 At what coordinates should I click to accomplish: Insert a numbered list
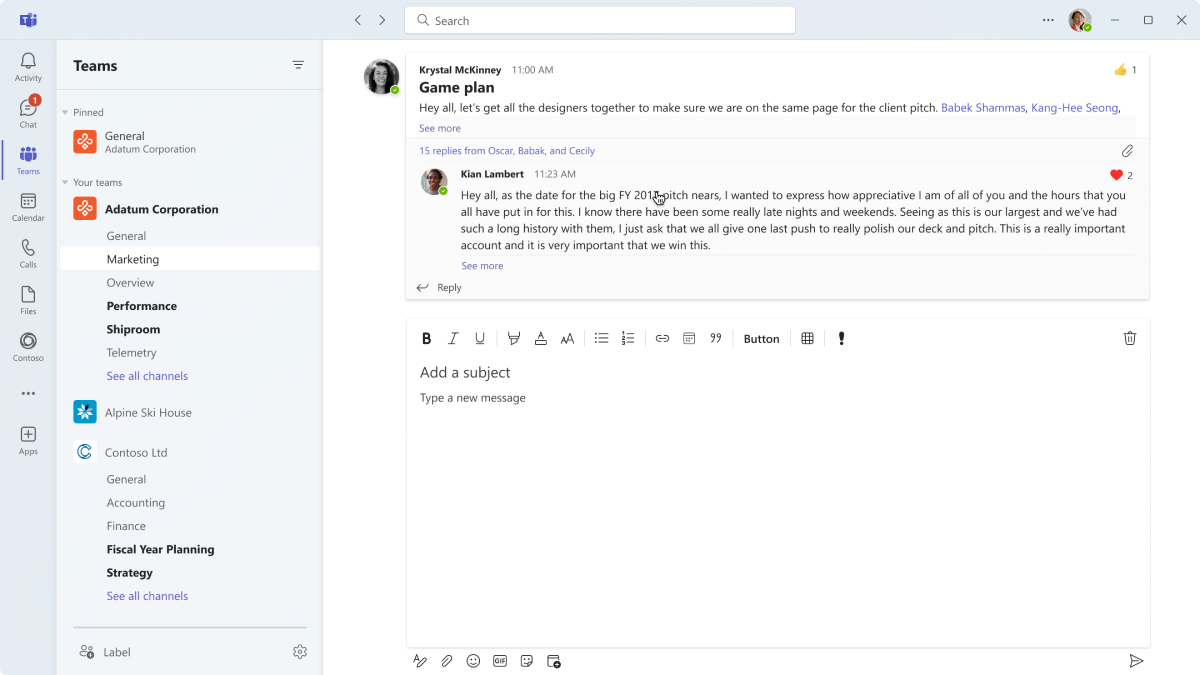tap(628, 339)
